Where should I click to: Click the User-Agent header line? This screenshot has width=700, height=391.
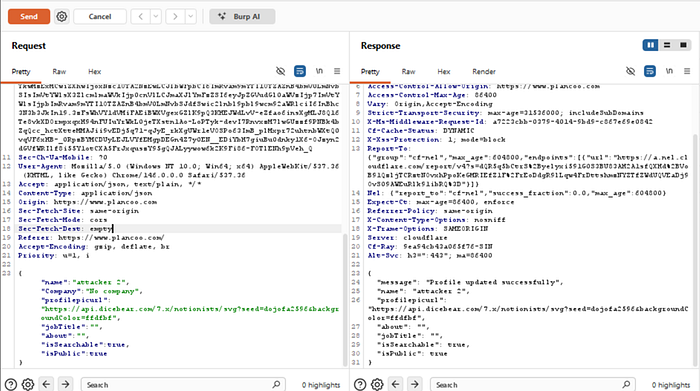coord(179,171)
